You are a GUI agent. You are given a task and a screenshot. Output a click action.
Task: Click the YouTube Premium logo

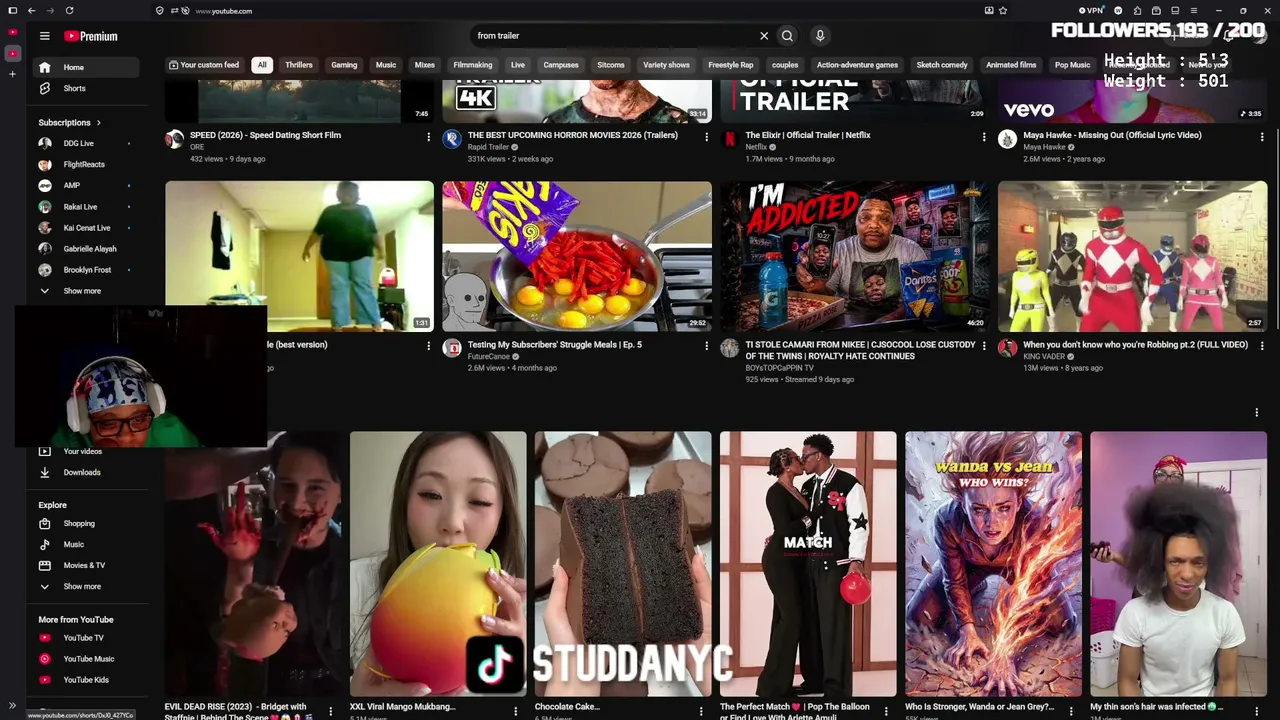tap(91, 36)
